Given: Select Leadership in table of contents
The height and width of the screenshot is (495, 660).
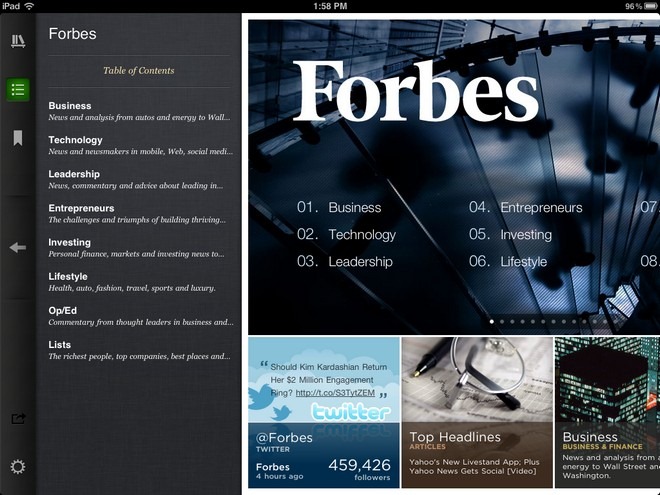Looking at the screenshot, I should pos(136,179).
